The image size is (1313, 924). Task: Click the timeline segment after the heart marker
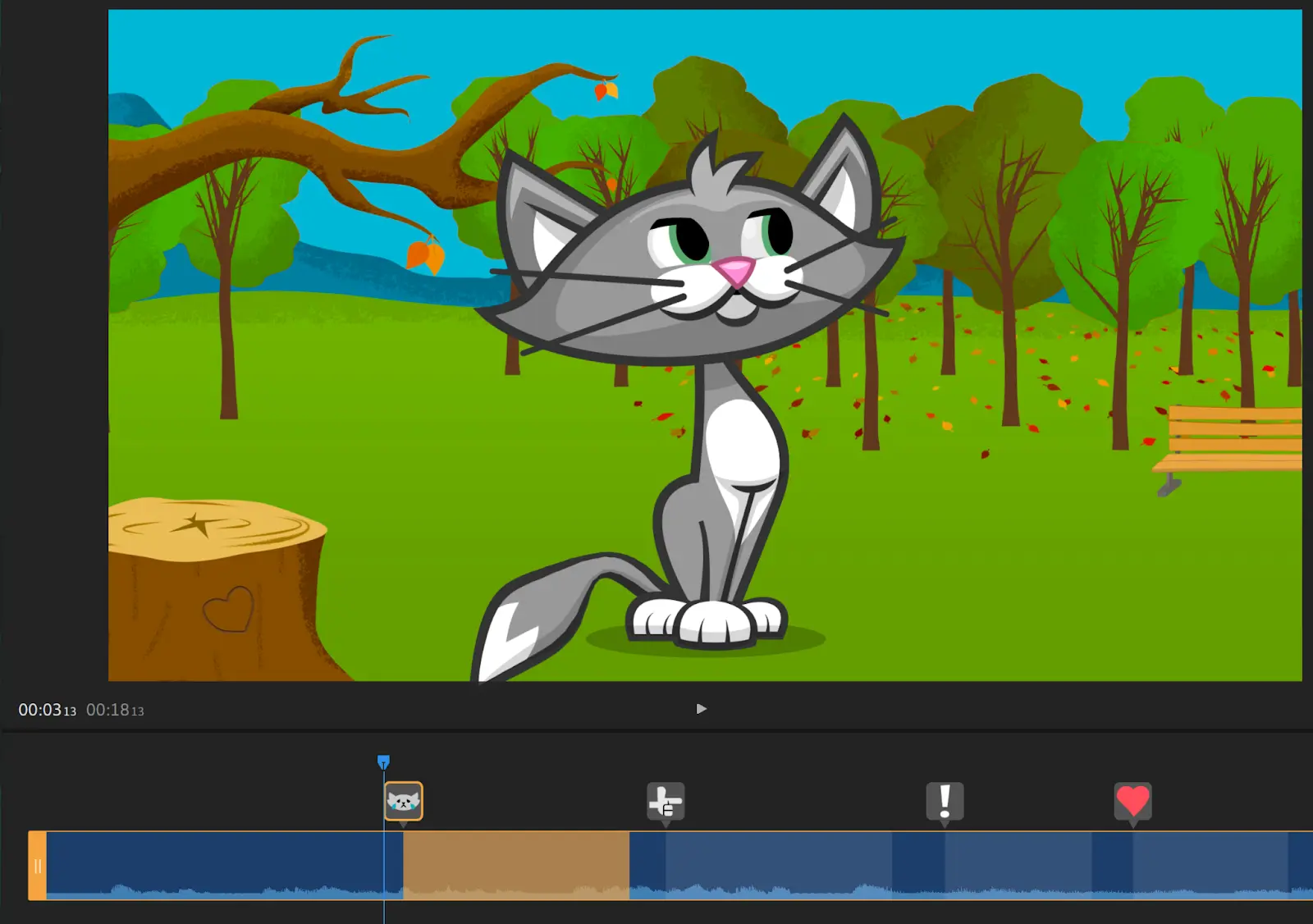click(1210, 864)
